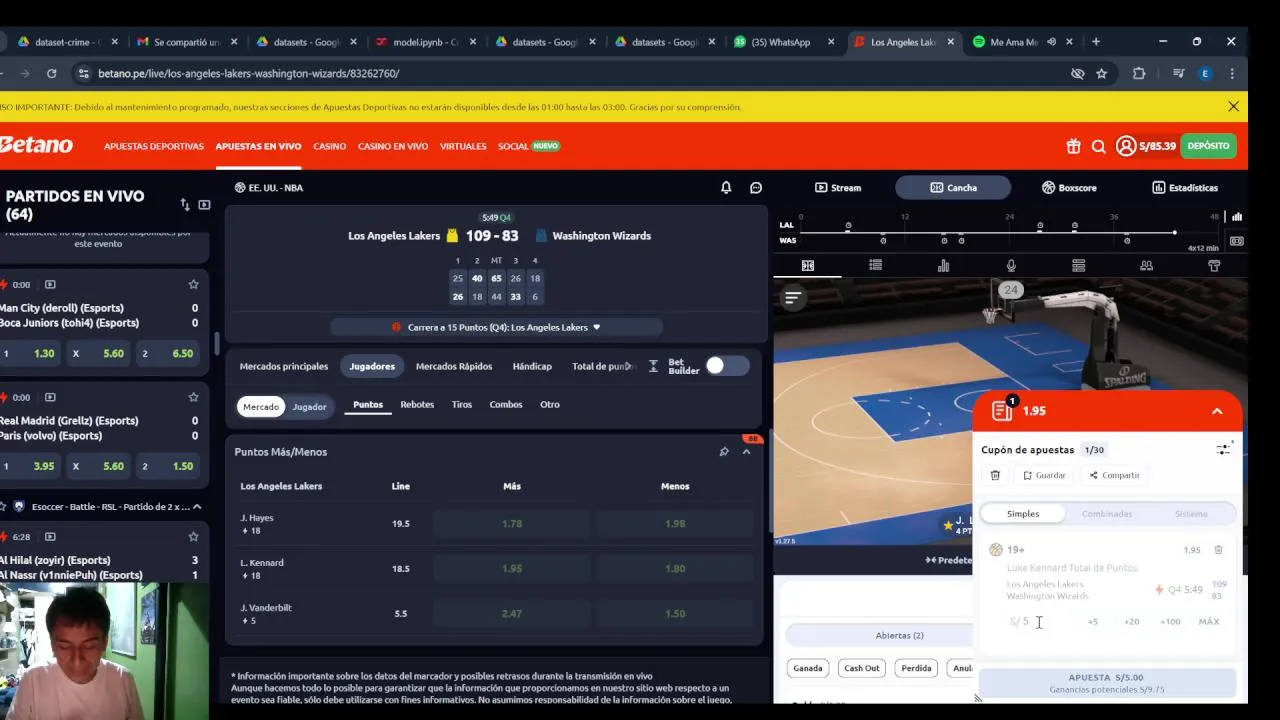Image resolution: width=1280 pixels, height=720 pixels.
Task: Select the Mercado view toggle
Action: pyautogui.click(x=261, y=406)
